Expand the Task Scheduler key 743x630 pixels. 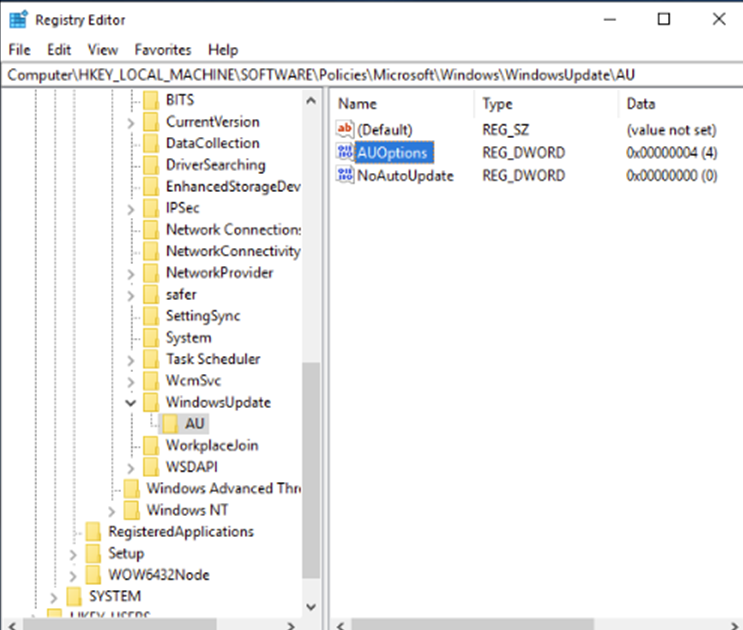[x=131, y=360]
